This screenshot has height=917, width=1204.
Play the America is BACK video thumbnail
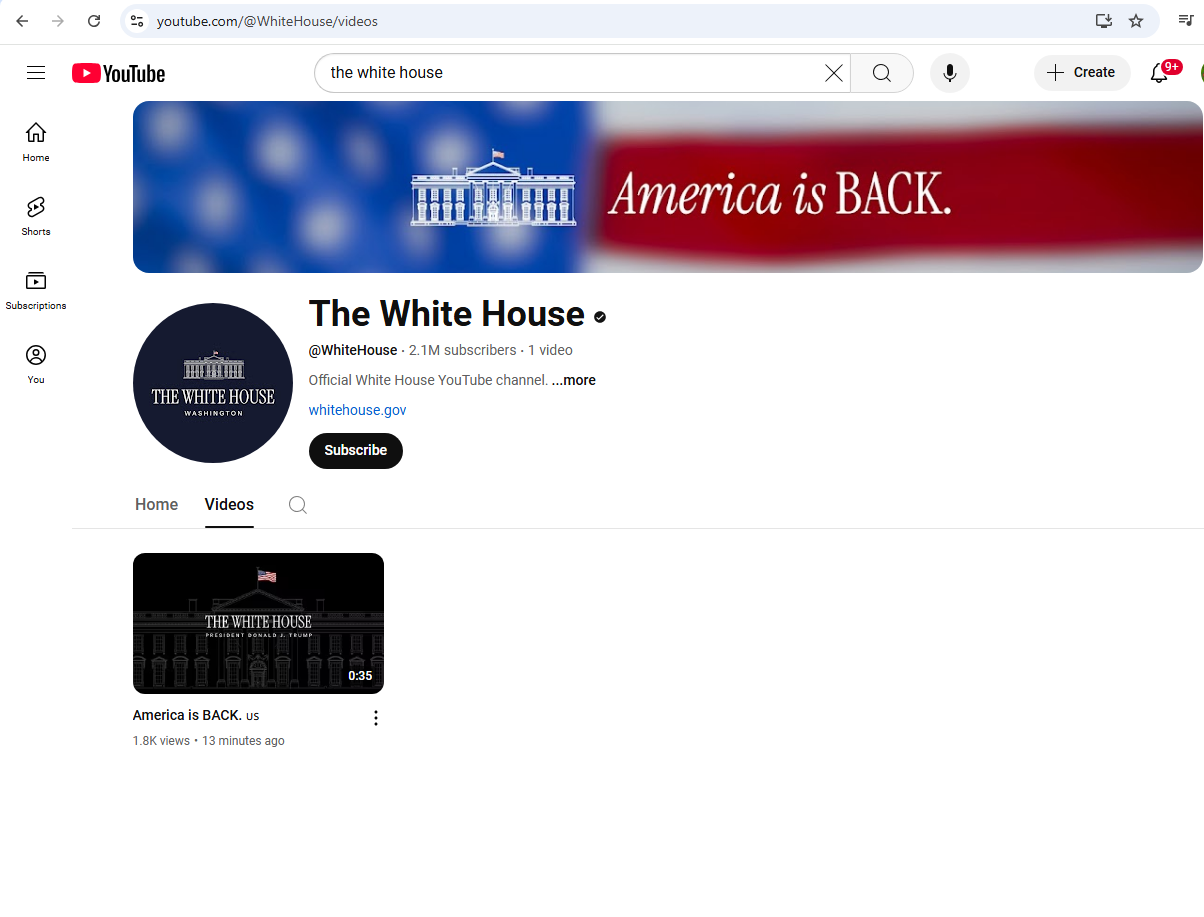258,623
